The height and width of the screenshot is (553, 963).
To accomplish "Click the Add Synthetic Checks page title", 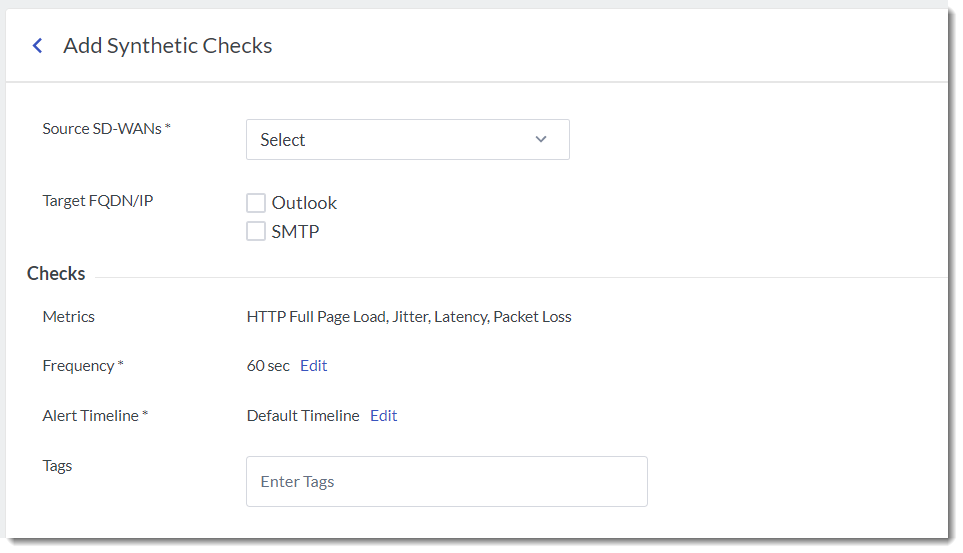I will 167,46.
